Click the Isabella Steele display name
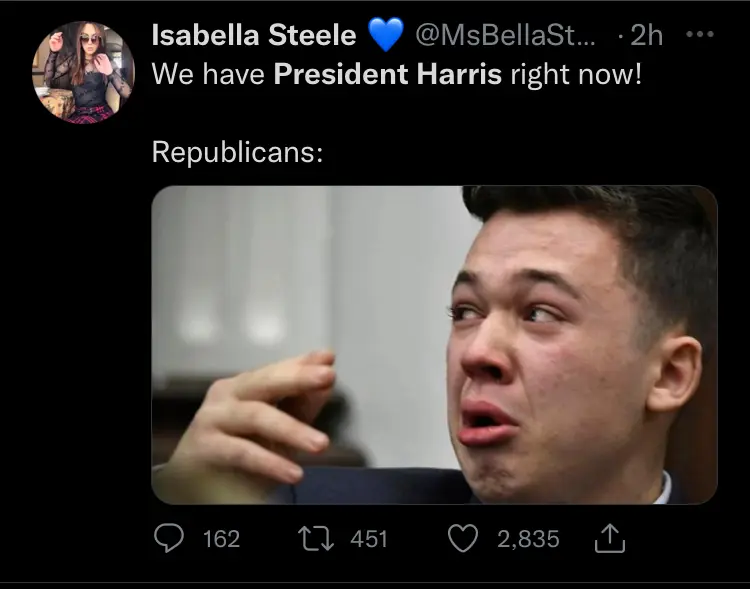This screenshot has width=750, height=589. pyautogui.click(x=254, y=35)
